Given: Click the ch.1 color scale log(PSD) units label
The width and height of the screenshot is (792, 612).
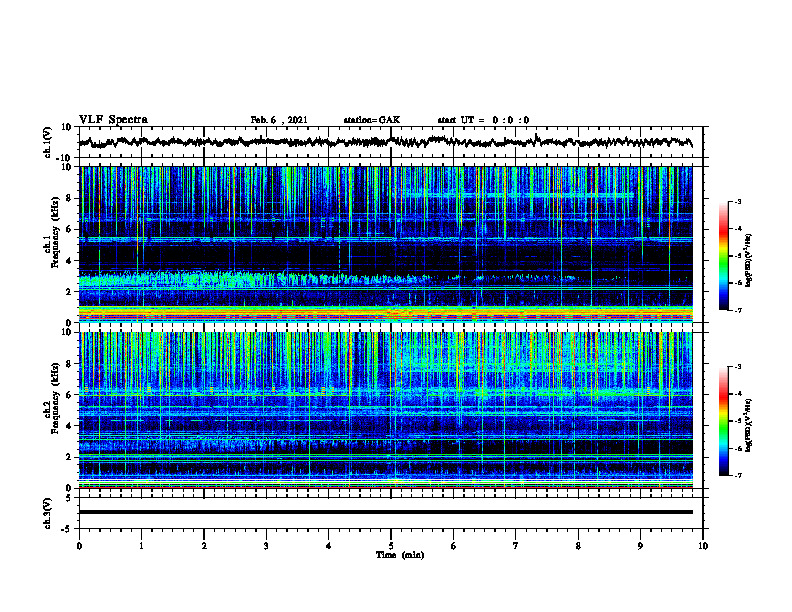Looking at the screenshot, I should (749, 261).
